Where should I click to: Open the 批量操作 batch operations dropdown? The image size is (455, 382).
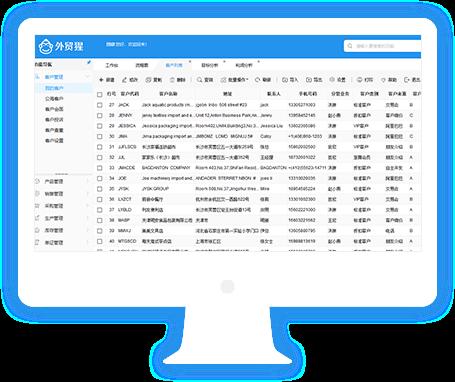[x=235, y=80]
